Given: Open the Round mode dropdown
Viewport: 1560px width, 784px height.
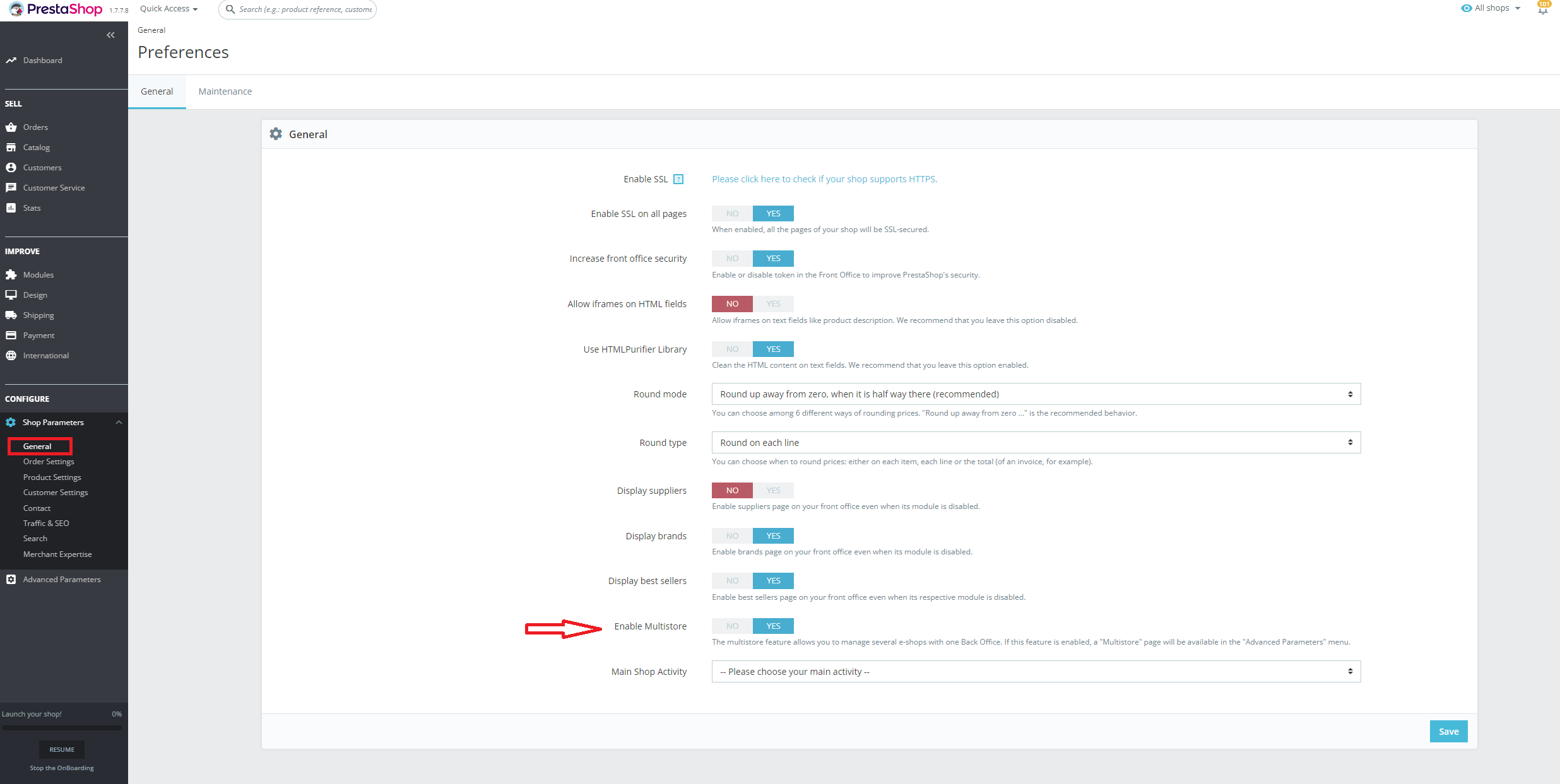Looking at the screenshot, I should tap(1035, 394).
